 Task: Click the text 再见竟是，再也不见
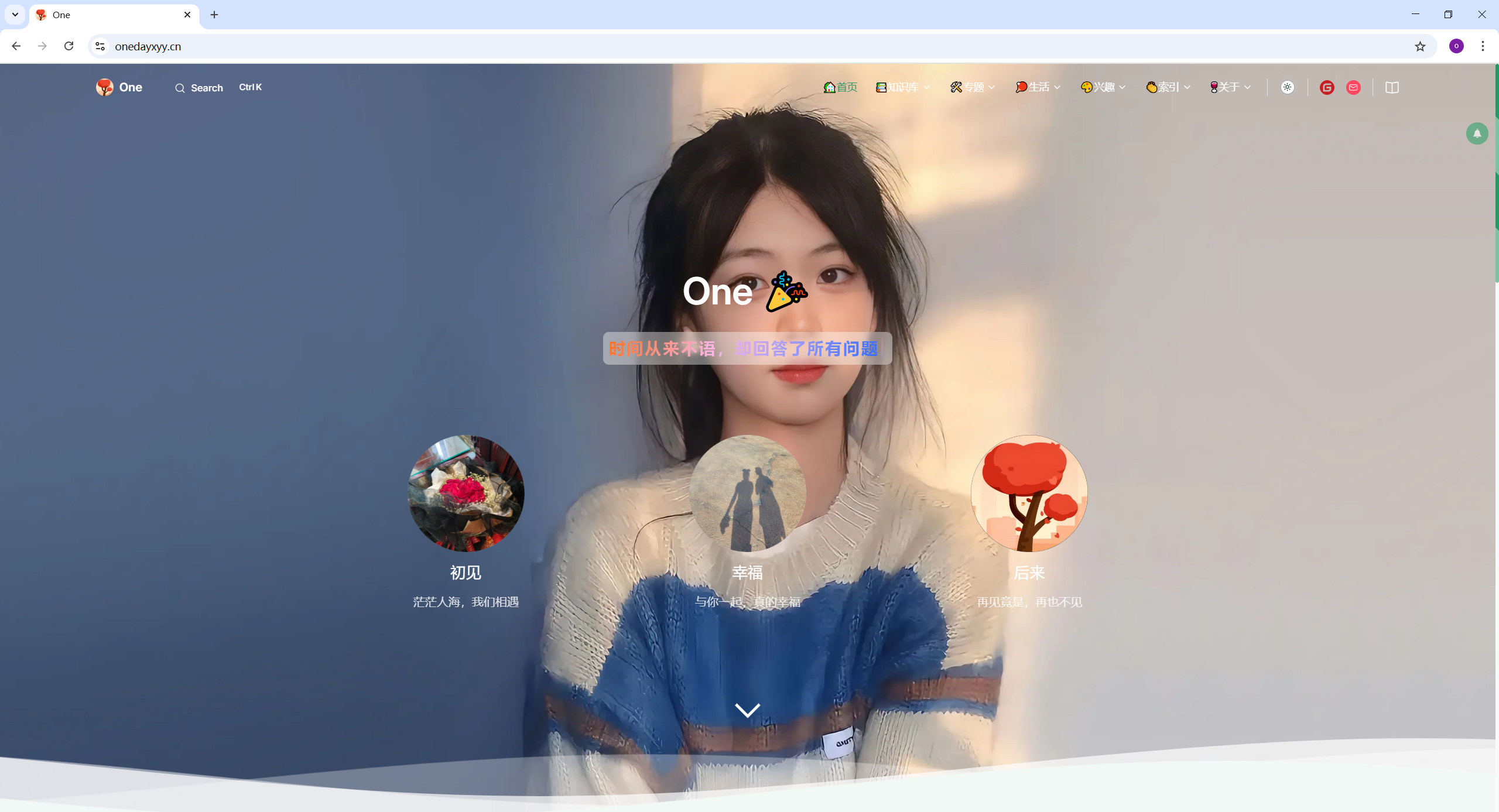tap(1029, 602)
